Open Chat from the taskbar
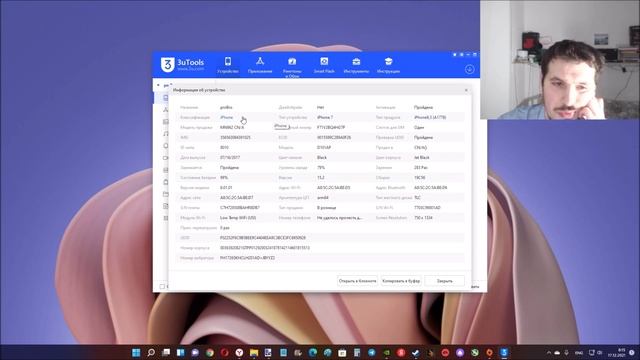The width and height of the screenshot is (640, 360). pos(195,352)
